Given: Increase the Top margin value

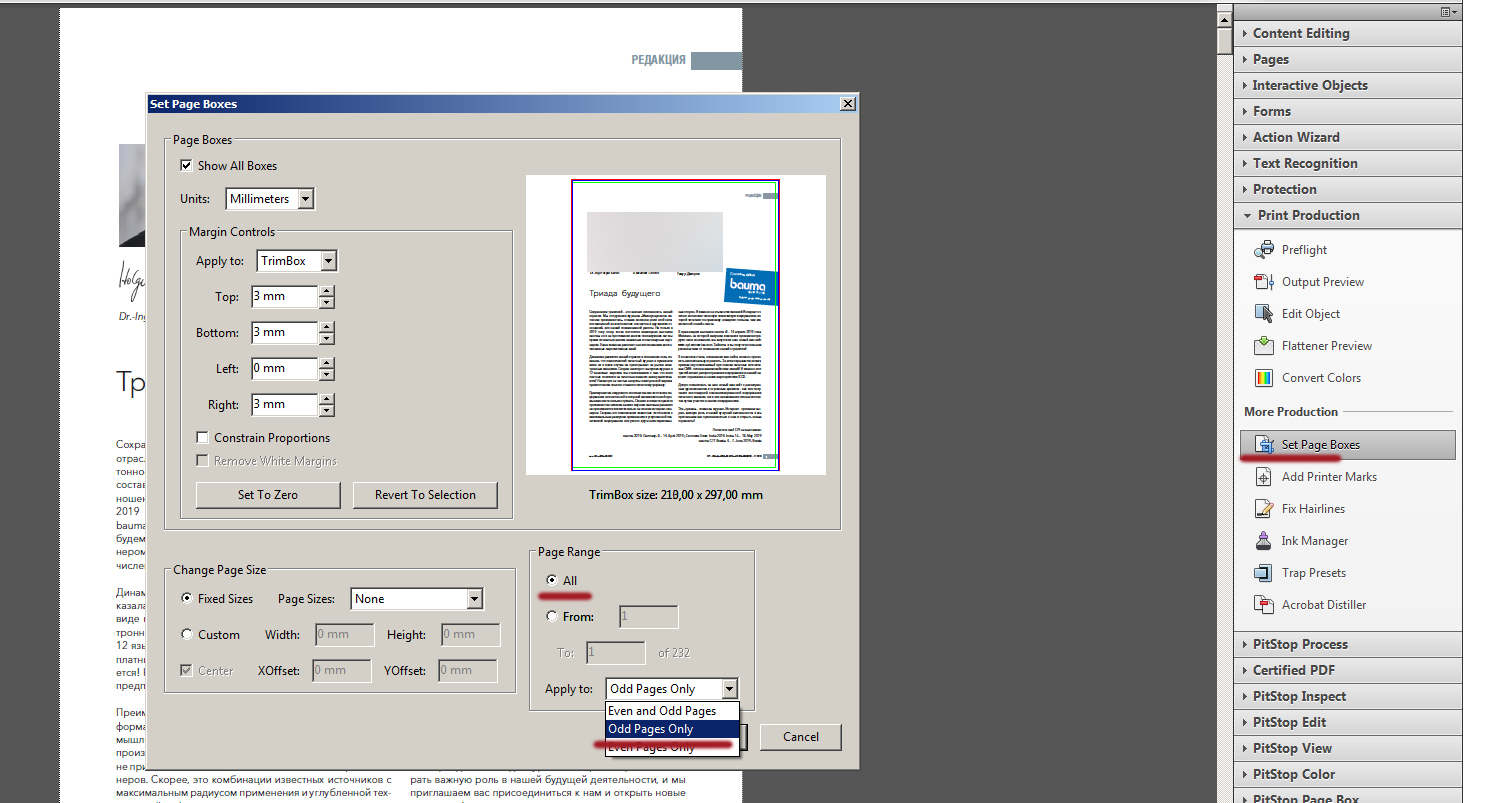Looking at the screenshot, I should click(x=326, y=291).
